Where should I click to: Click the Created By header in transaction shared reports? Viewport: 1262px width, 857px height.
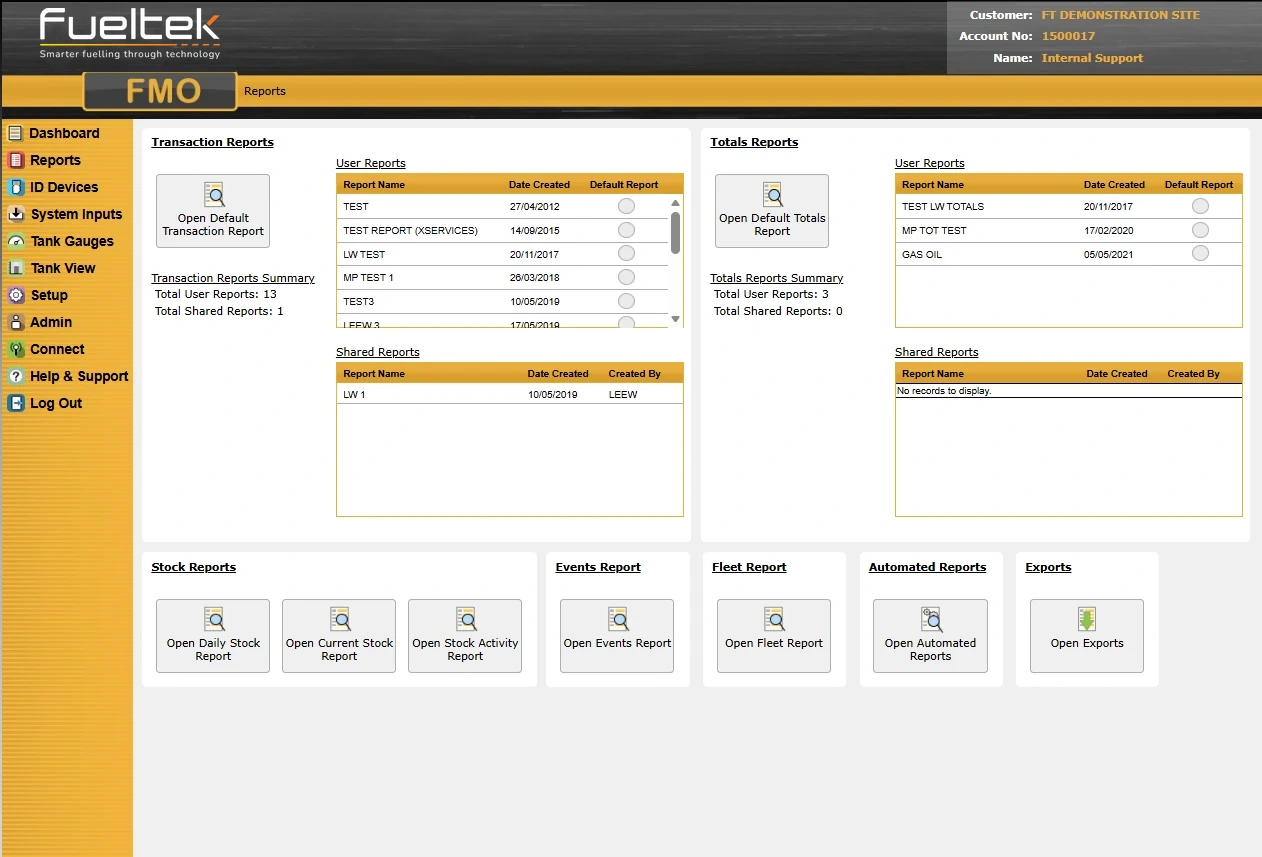(635, 374)
